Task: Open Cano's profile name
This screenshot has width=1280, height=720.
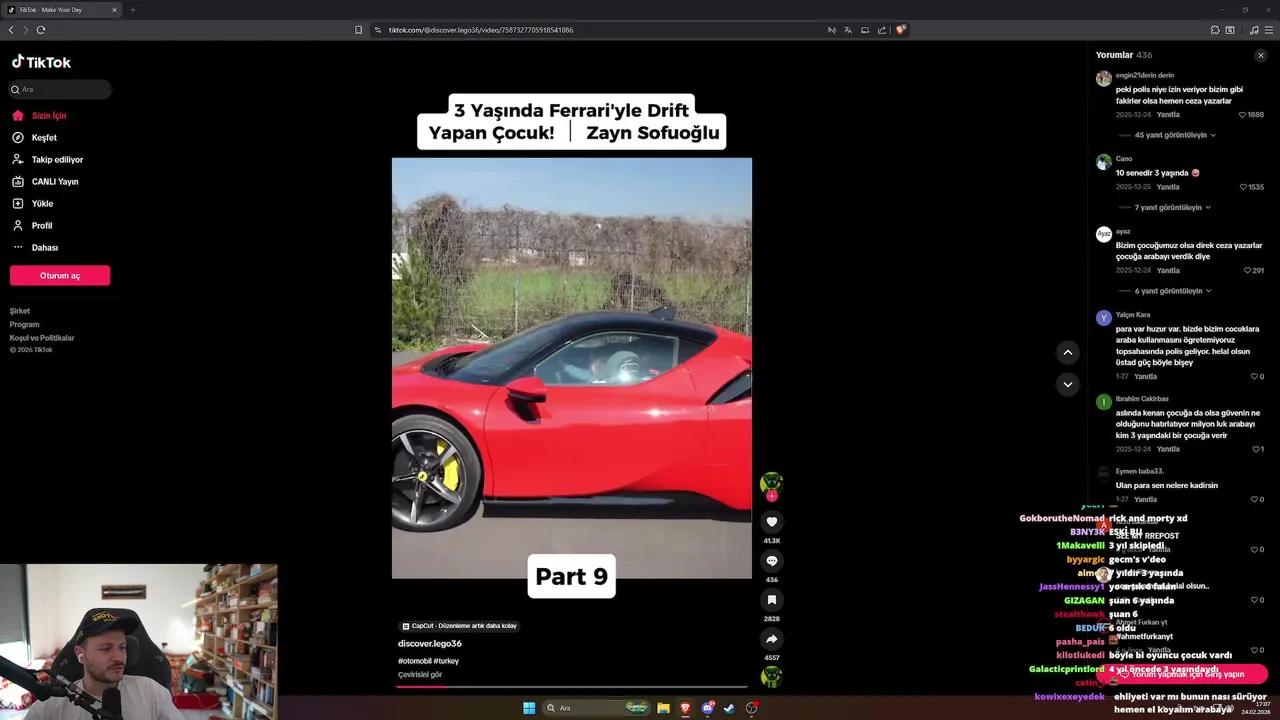Action: coord(1124,159)
